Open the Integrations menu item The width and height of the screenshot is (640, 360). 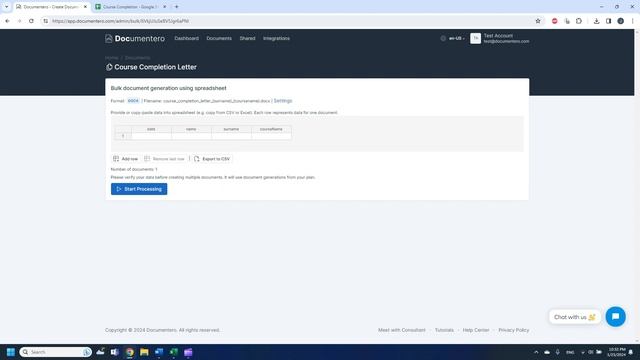point(276,38)
